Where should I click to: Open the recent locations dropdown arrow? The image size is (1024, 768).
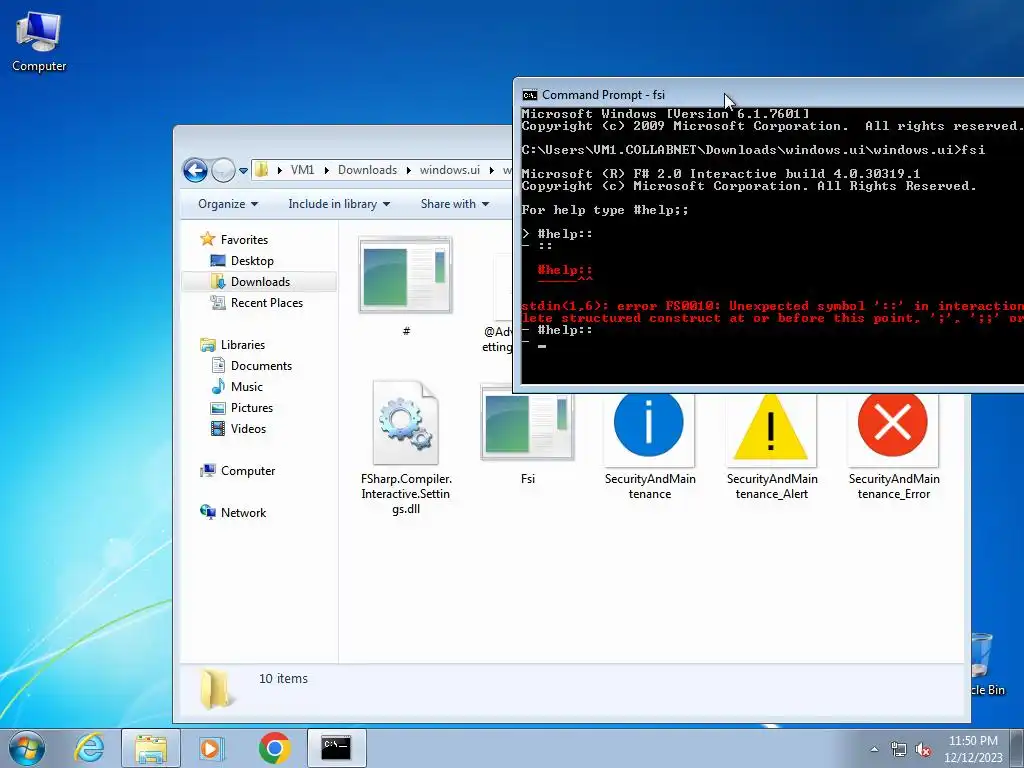click(x=244, y=170)
